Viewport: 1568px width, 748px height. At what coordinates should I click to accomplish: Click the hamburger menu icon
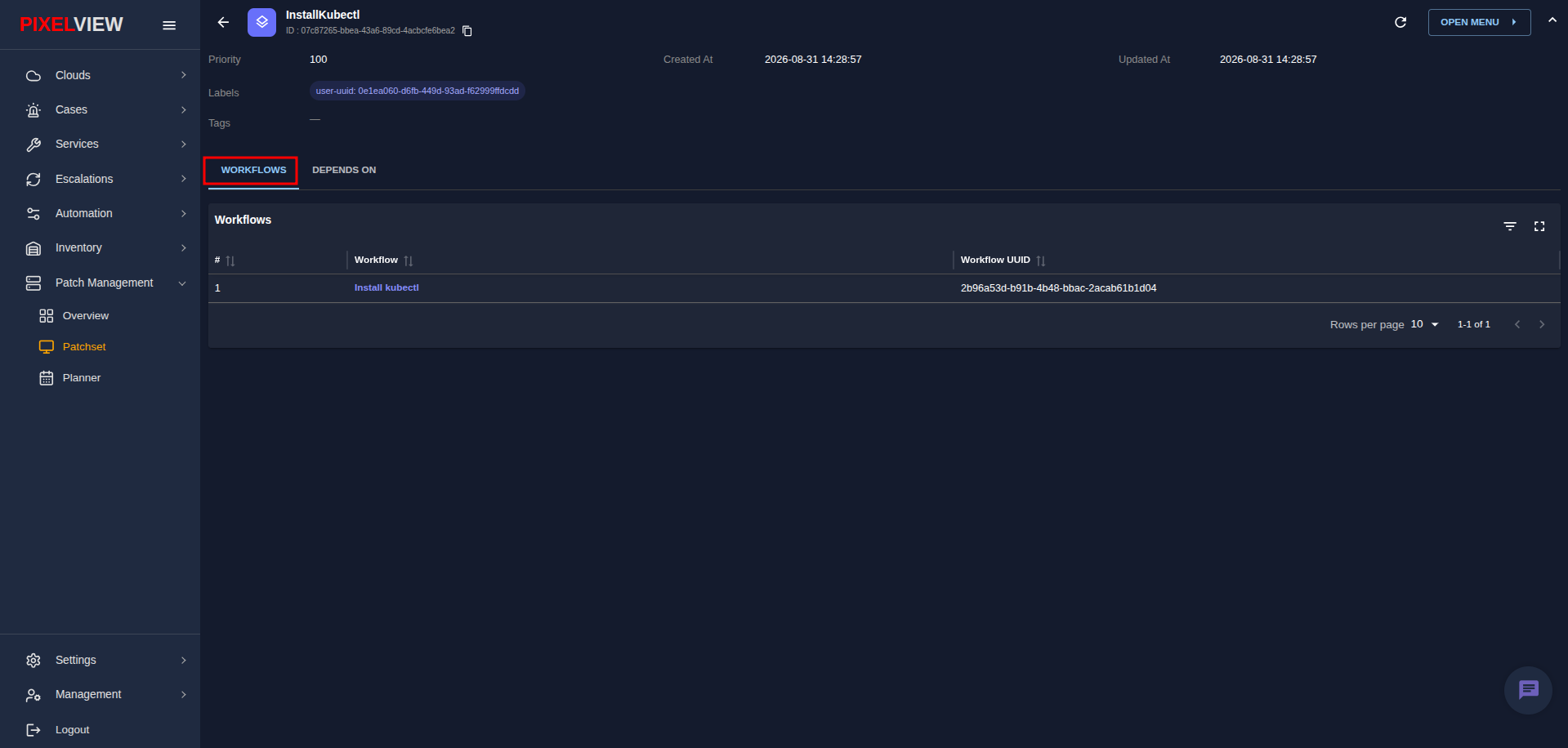[169, 25]
